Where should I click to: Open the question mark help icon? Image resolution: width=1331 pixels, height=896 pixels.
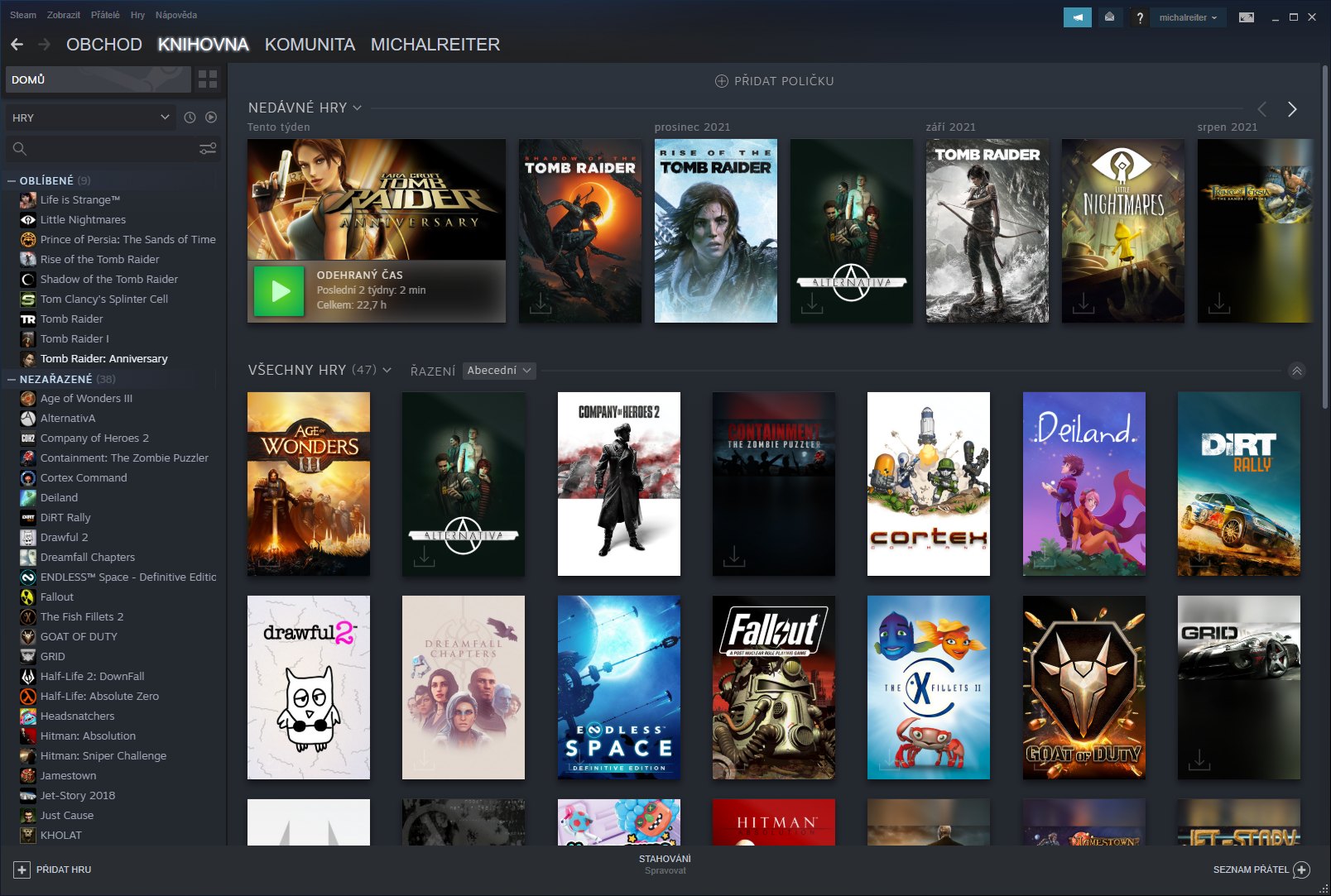tap(1140, 17)
